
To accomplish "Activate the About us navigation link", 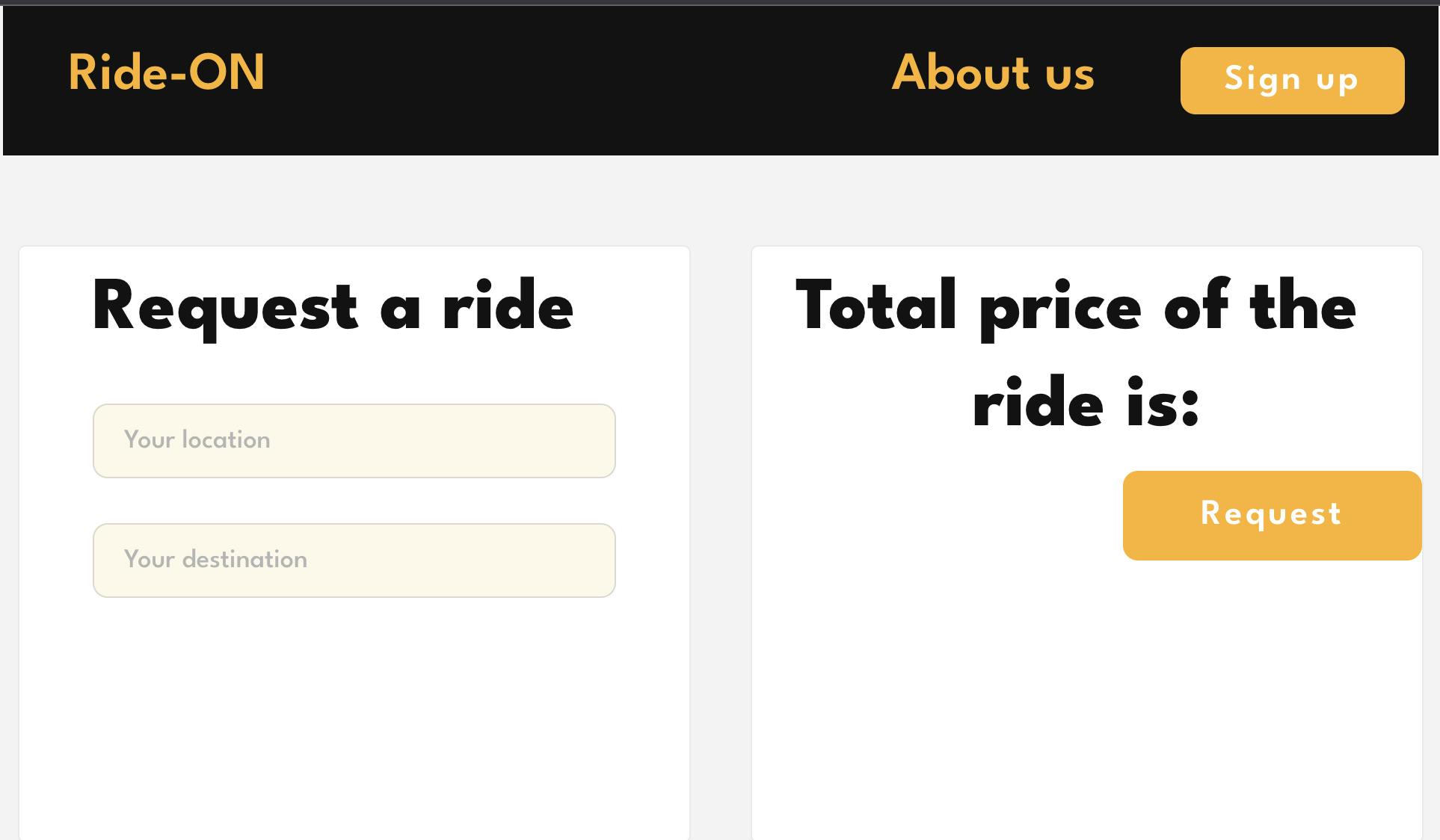I will [x=994, y=74].
